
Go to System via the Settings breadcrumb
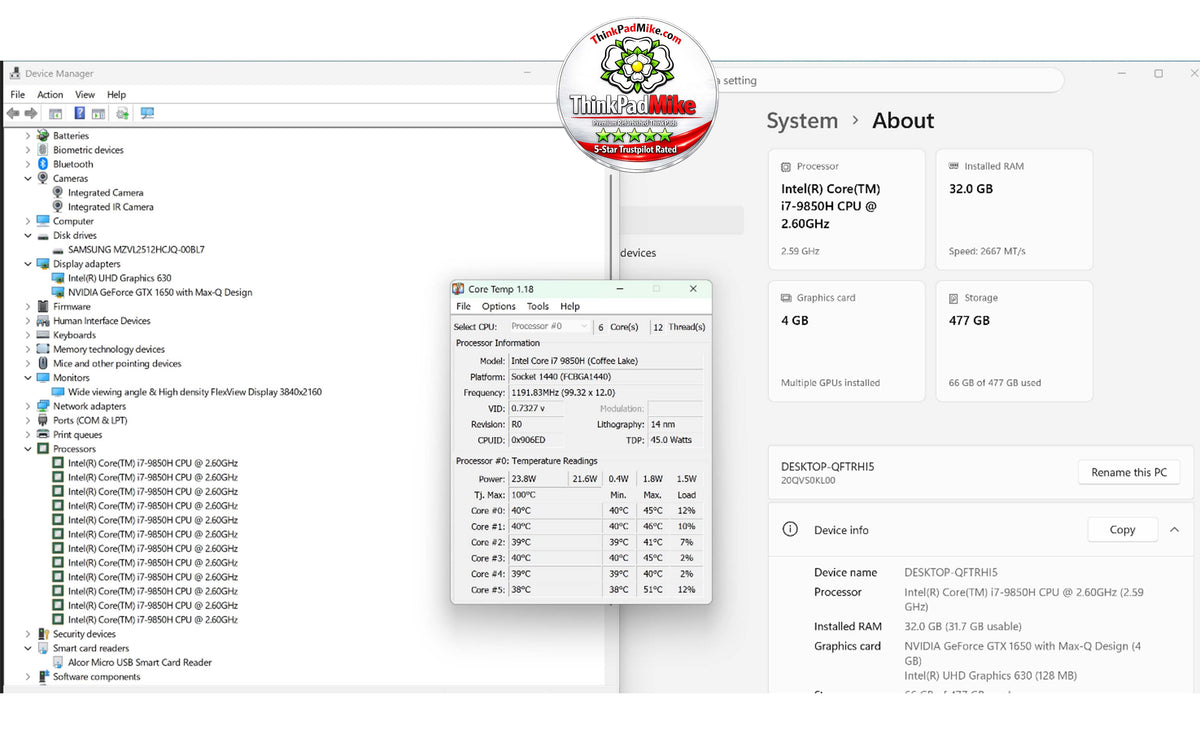[802, 121]
